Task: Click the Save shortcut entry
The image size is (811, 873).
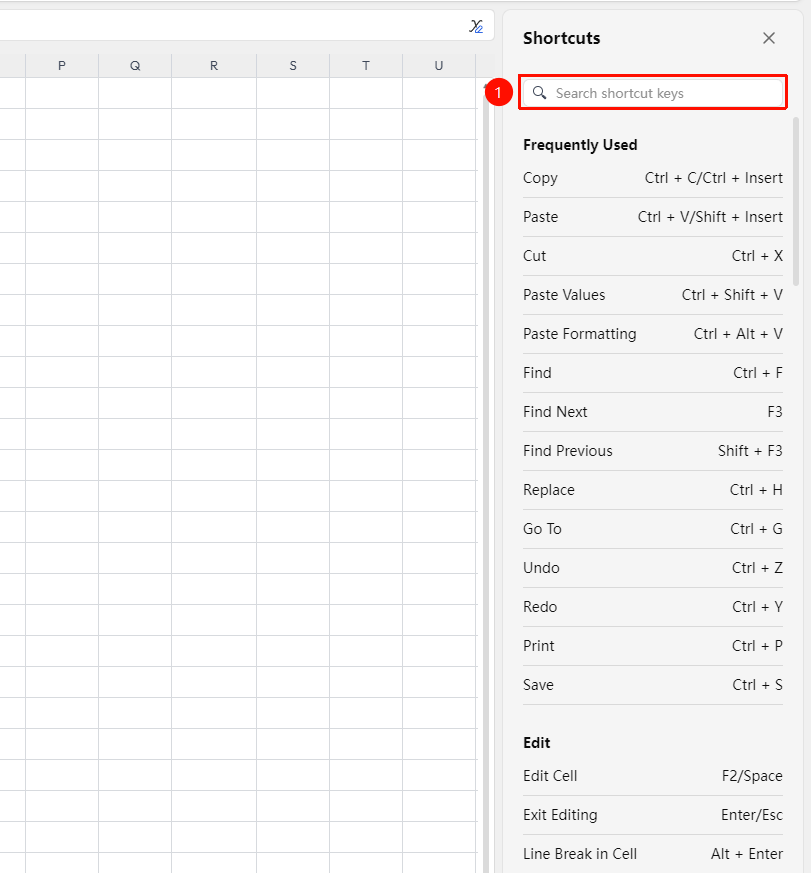Action: coord(653,685)
